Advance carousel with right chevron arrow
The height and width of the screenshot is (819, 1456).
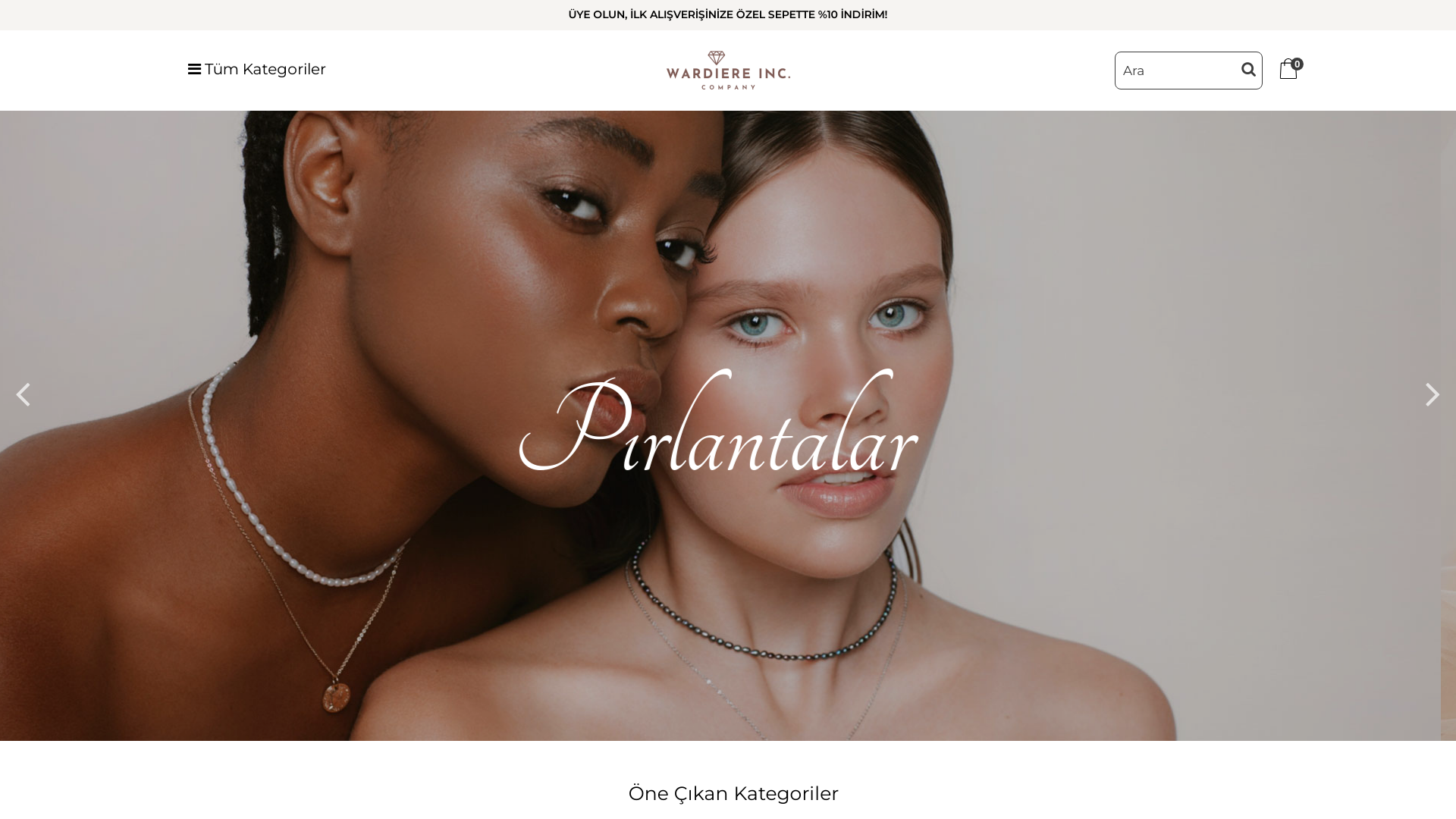(x=1432, y=394)
